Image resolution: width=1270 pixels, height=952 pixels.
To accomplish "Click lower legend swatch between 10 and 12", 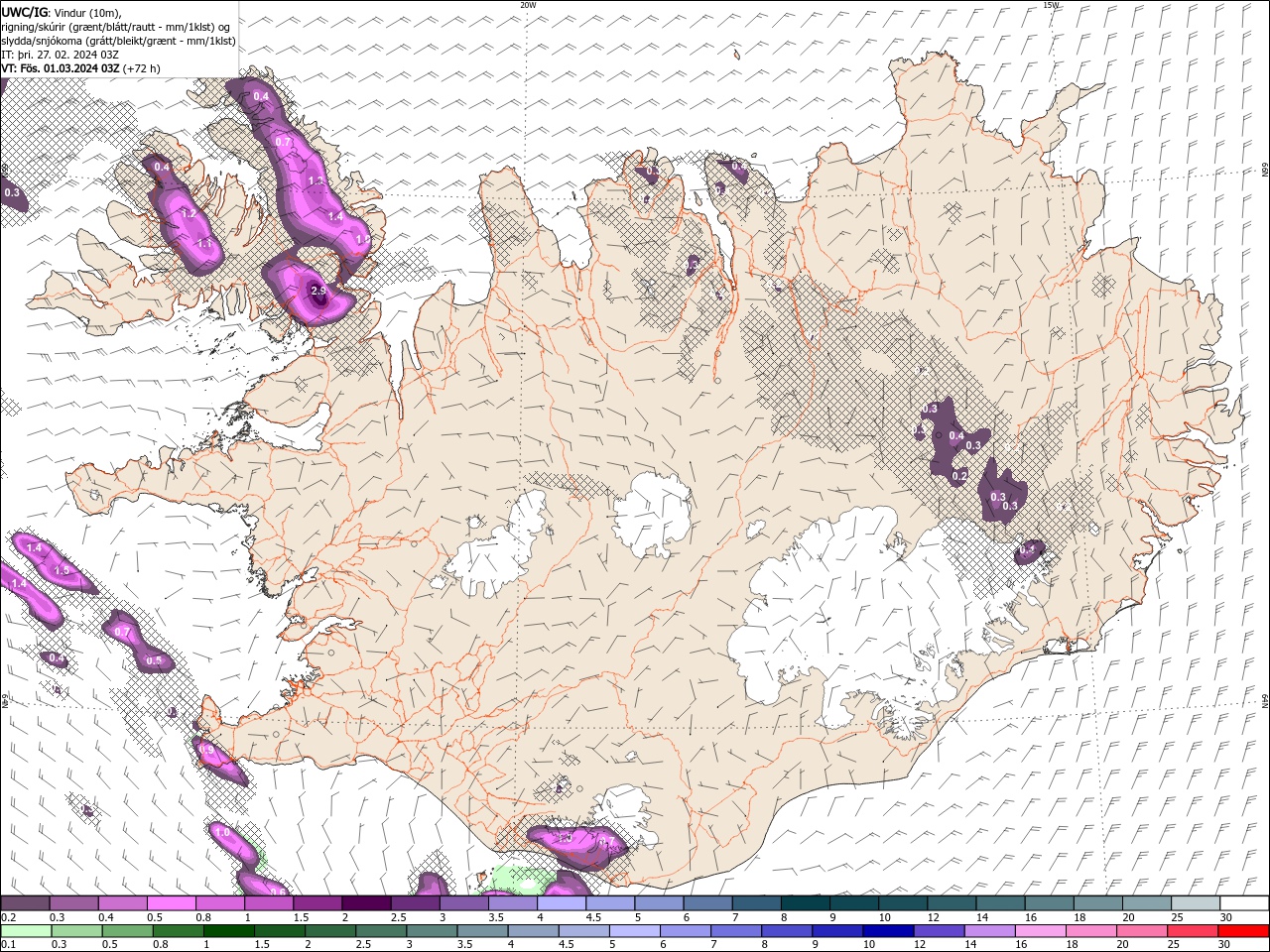I will 887,931.
